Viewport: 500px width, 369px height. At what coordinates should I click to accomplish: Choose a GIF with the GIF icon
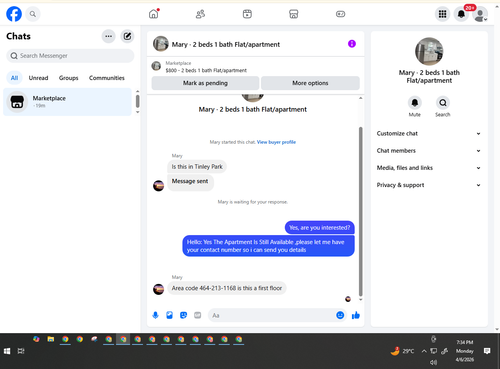[x=198, y=315]
